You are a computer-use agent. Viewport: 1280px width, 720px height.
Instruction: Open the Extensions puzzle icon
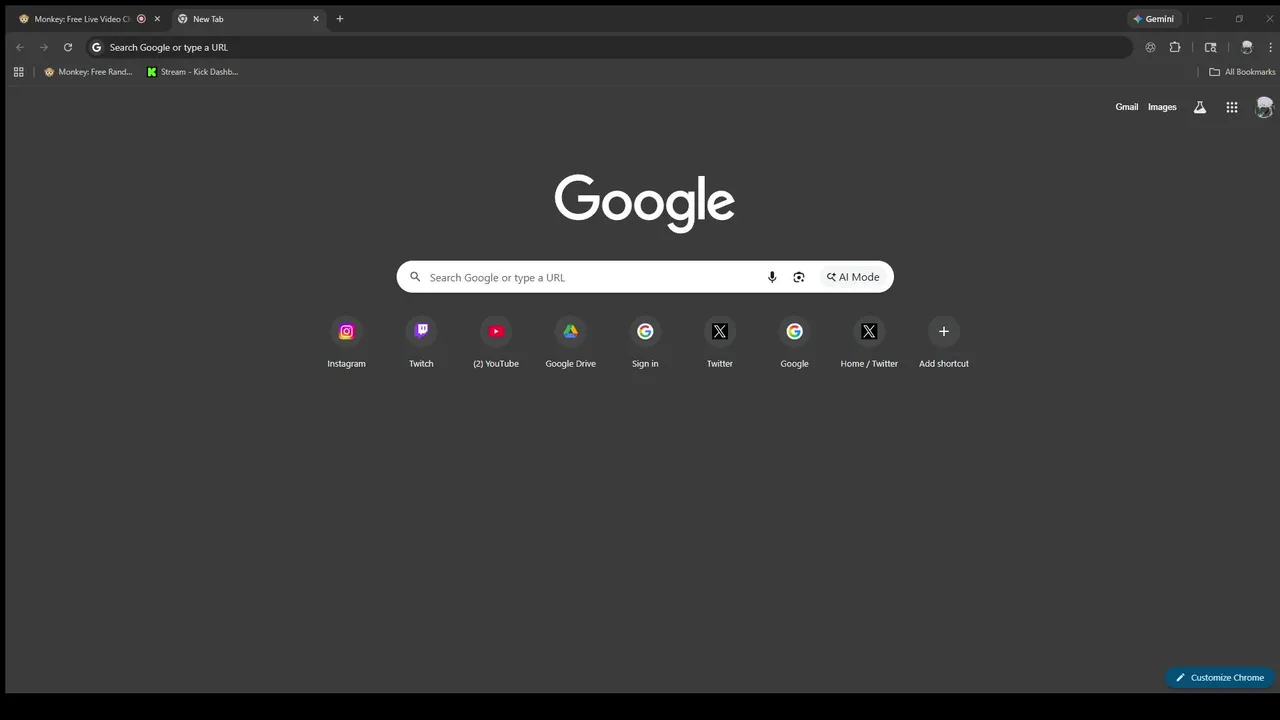pyautogui.click(x=1175, y=47)
